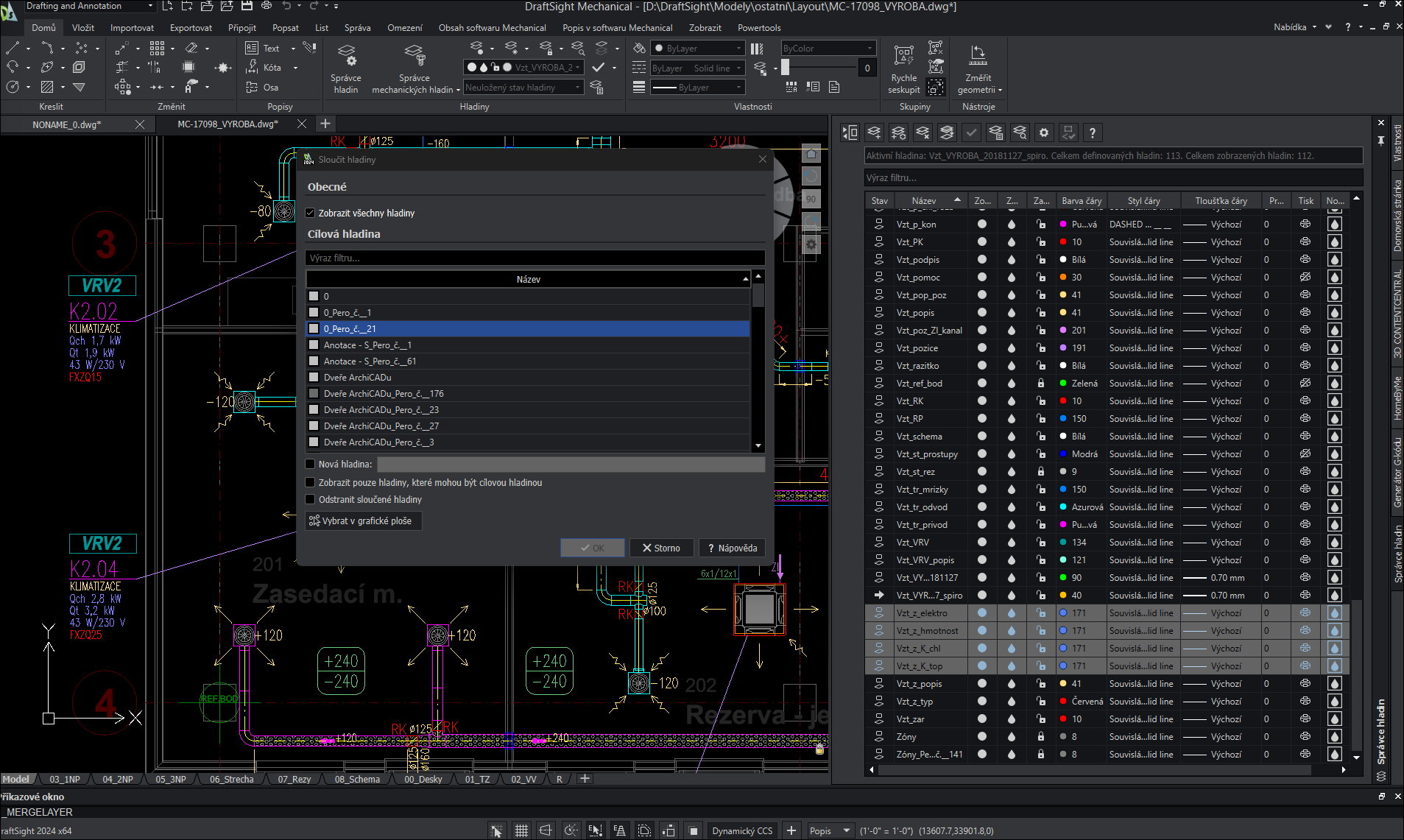Click help question mark in layer panel
The image size is (1404, 840).
tap(1093, 133)
